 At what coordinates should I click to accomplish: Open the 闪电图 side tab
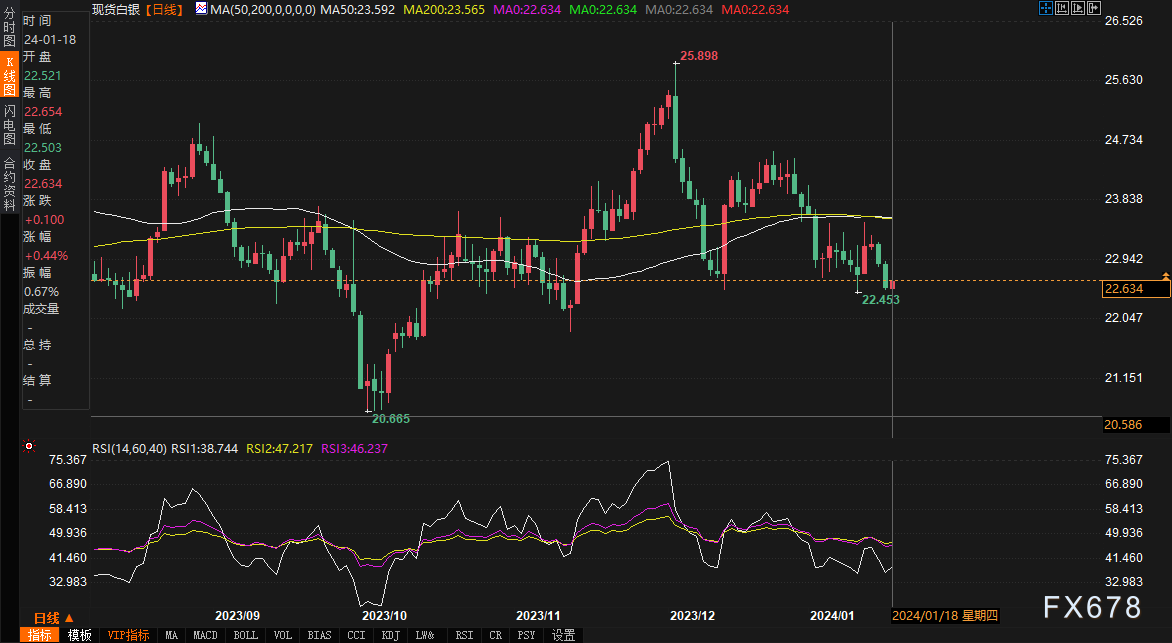9,125
